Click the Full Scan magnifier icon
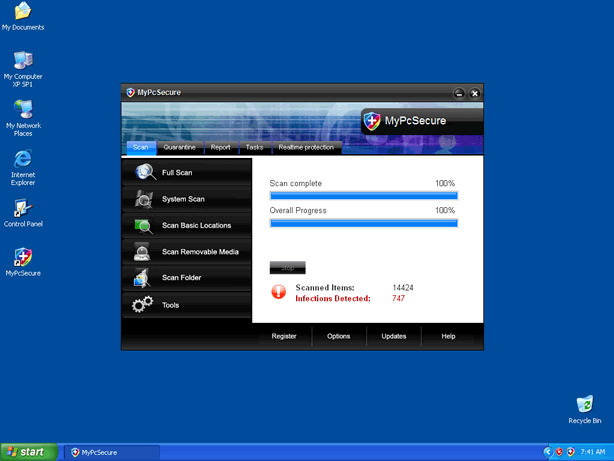This screenshot has height=461, width=614. (143, 172)
